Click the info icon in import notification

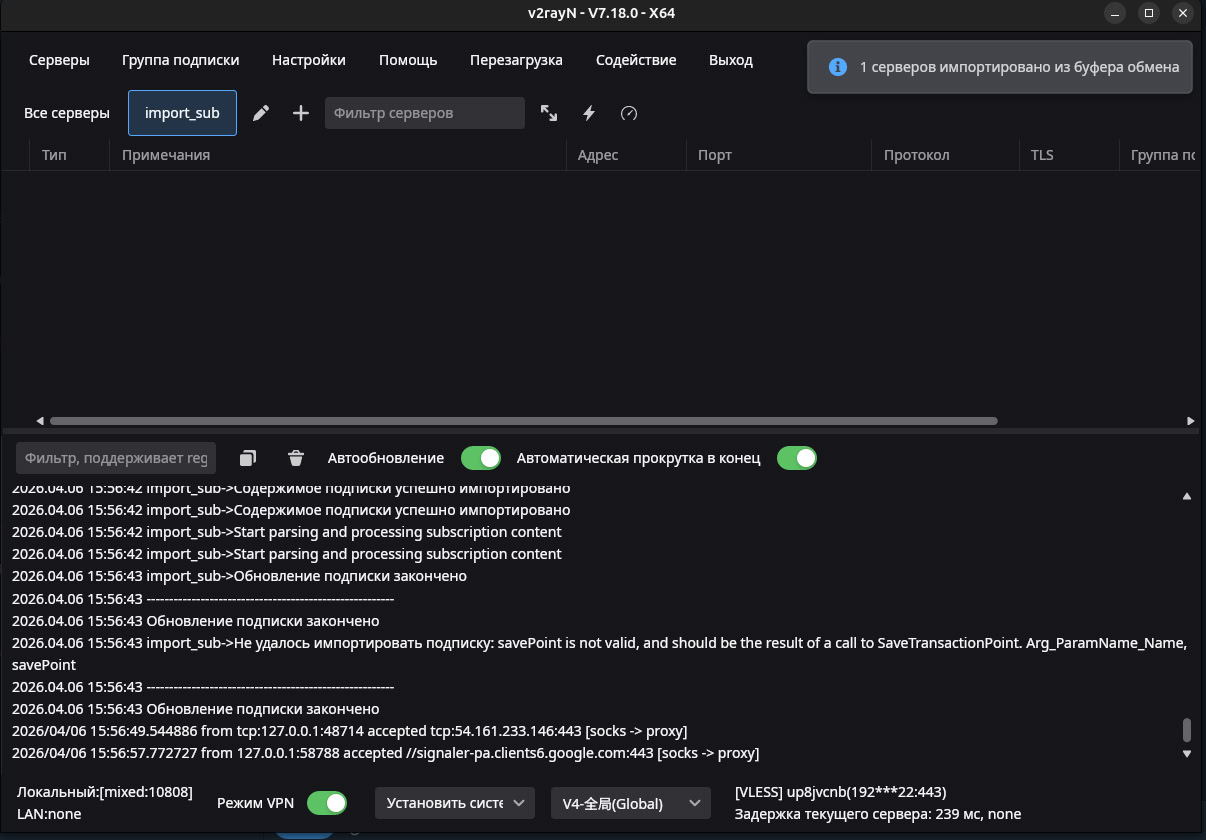tap(839, 67)
